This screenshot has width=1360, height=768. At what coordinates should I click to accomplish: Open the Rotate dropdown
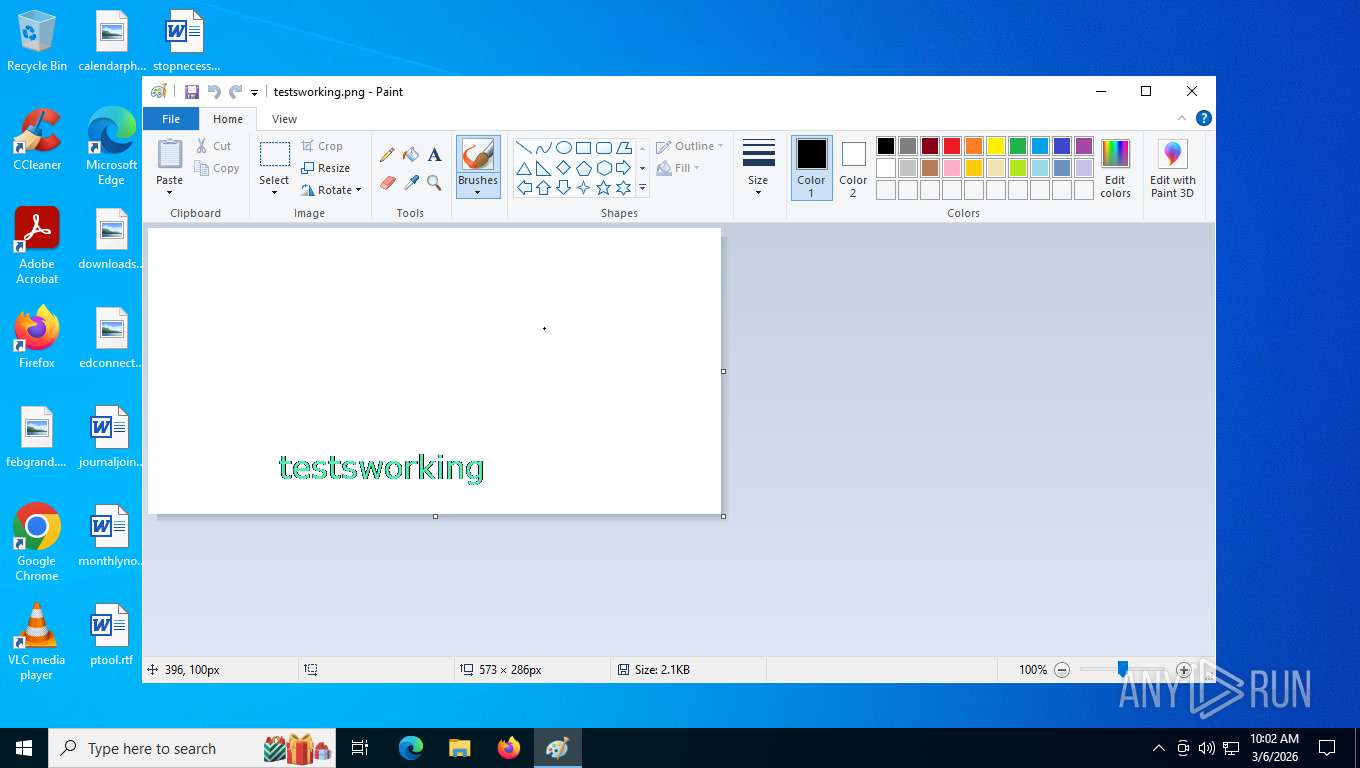coord(331,190)
